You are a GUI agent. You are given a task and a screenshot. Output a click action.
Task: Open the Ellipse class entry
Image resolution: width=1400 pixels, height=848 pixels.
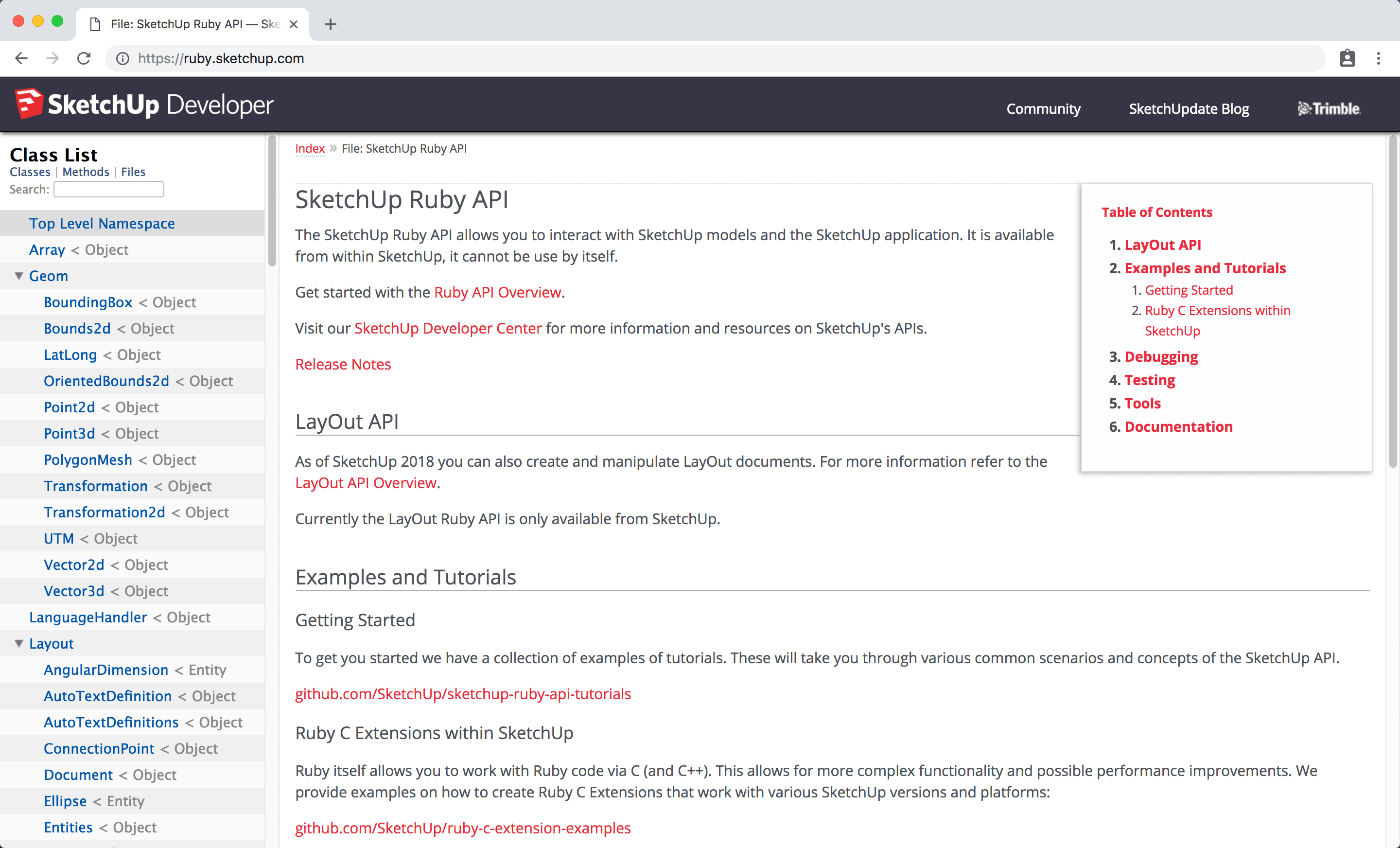coord(65,801)
